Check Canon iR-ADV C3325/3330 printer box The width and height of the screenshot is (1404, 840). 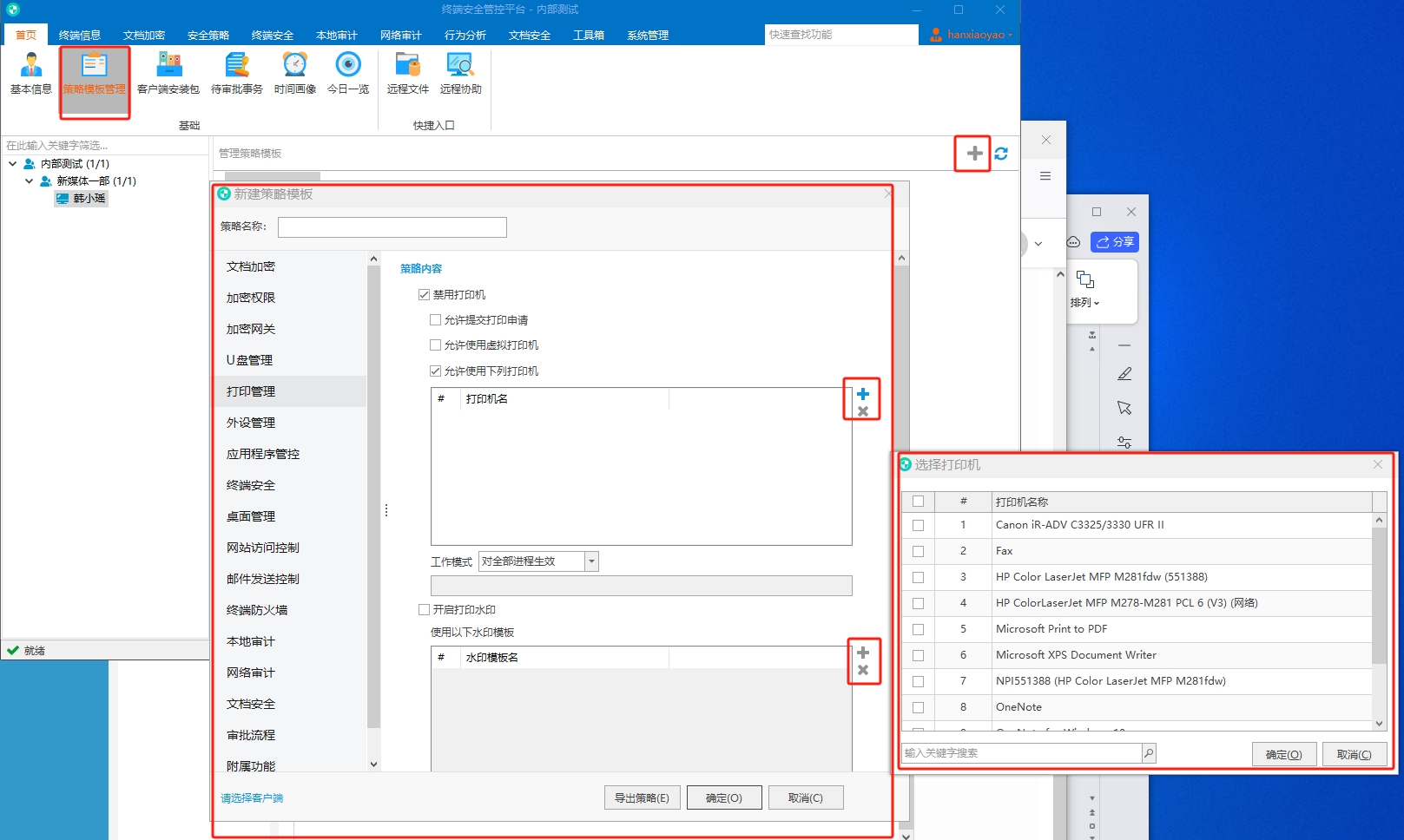click(918, 525)
